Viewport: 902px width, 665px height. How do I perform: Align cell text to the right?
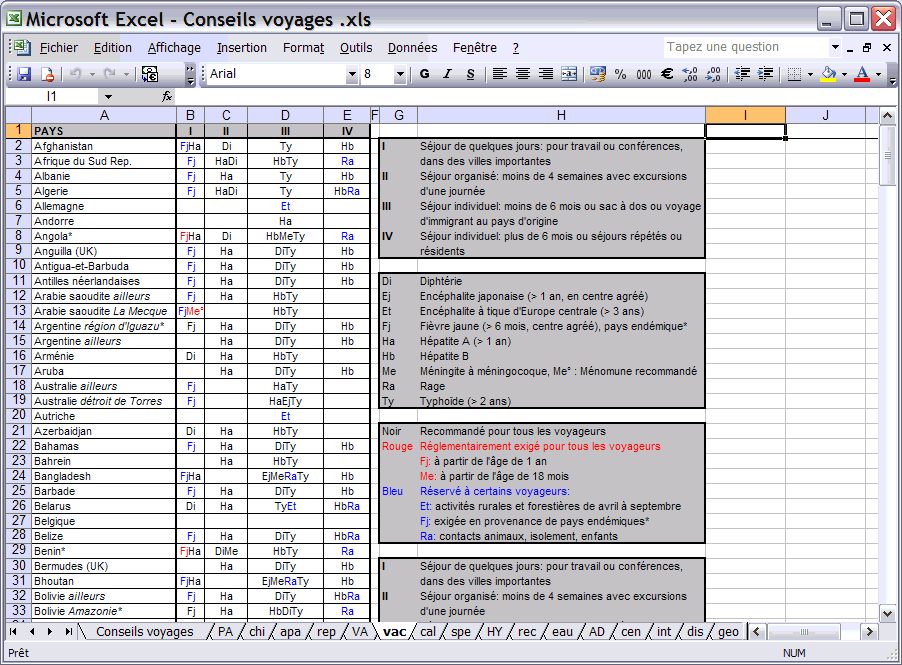tap(545, 74)
